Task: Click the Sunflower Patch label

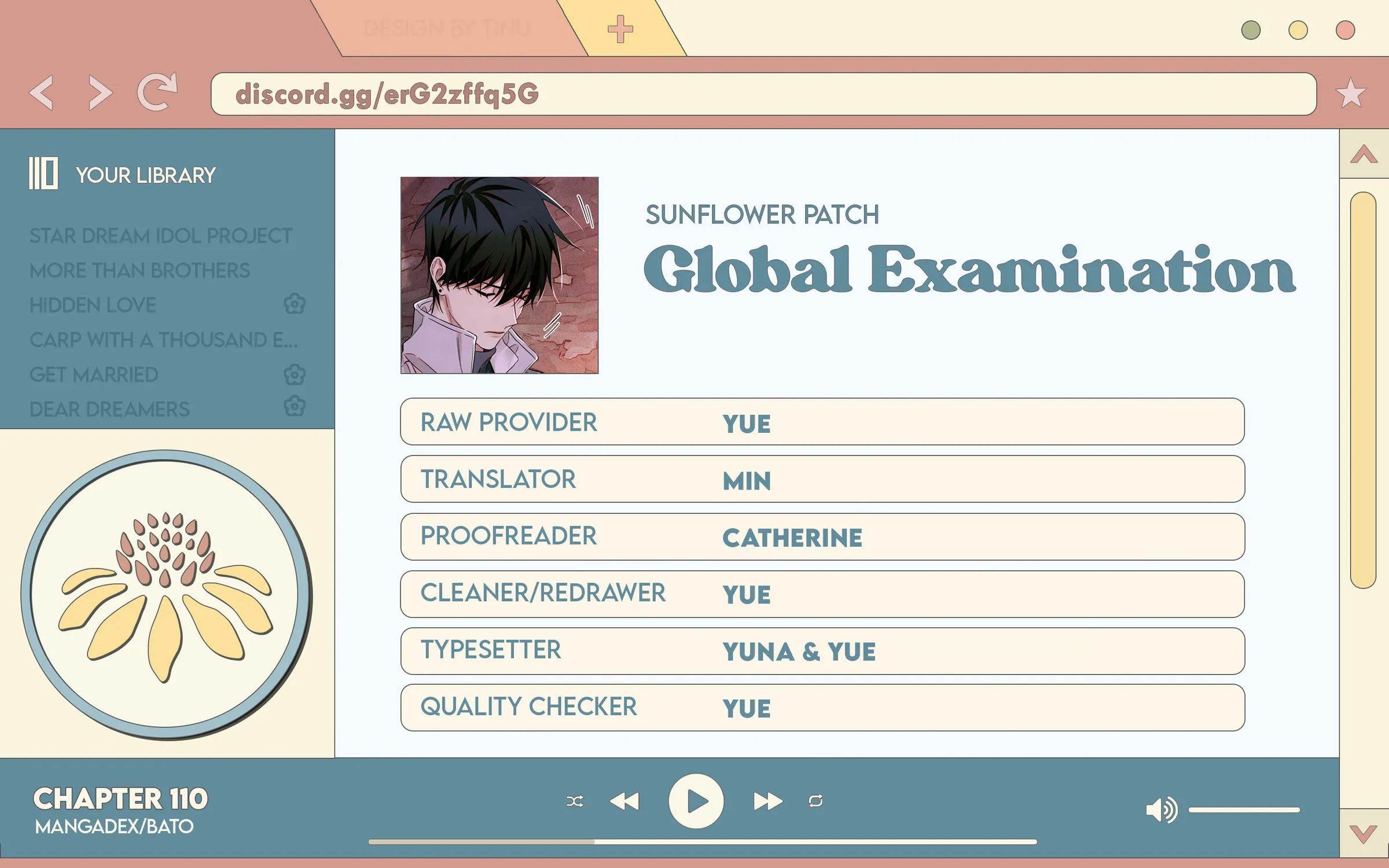Action: (762, 215)
